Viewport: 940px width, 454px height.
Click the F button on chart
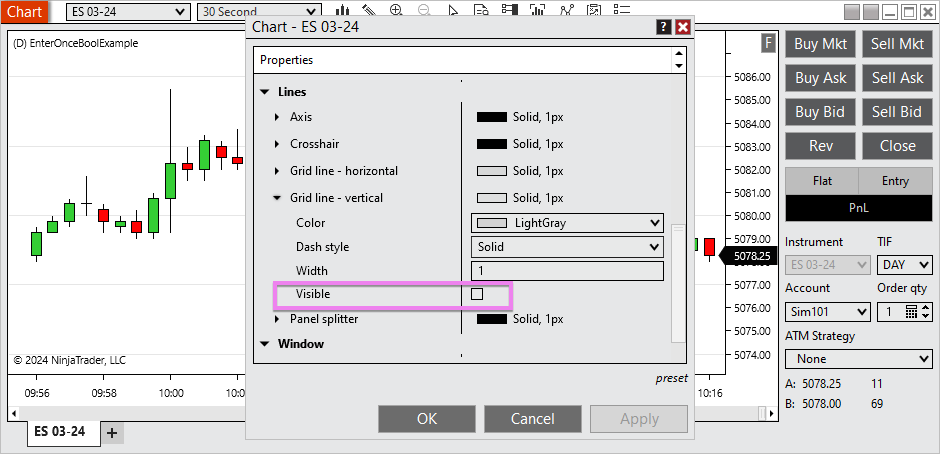(768, 42)
